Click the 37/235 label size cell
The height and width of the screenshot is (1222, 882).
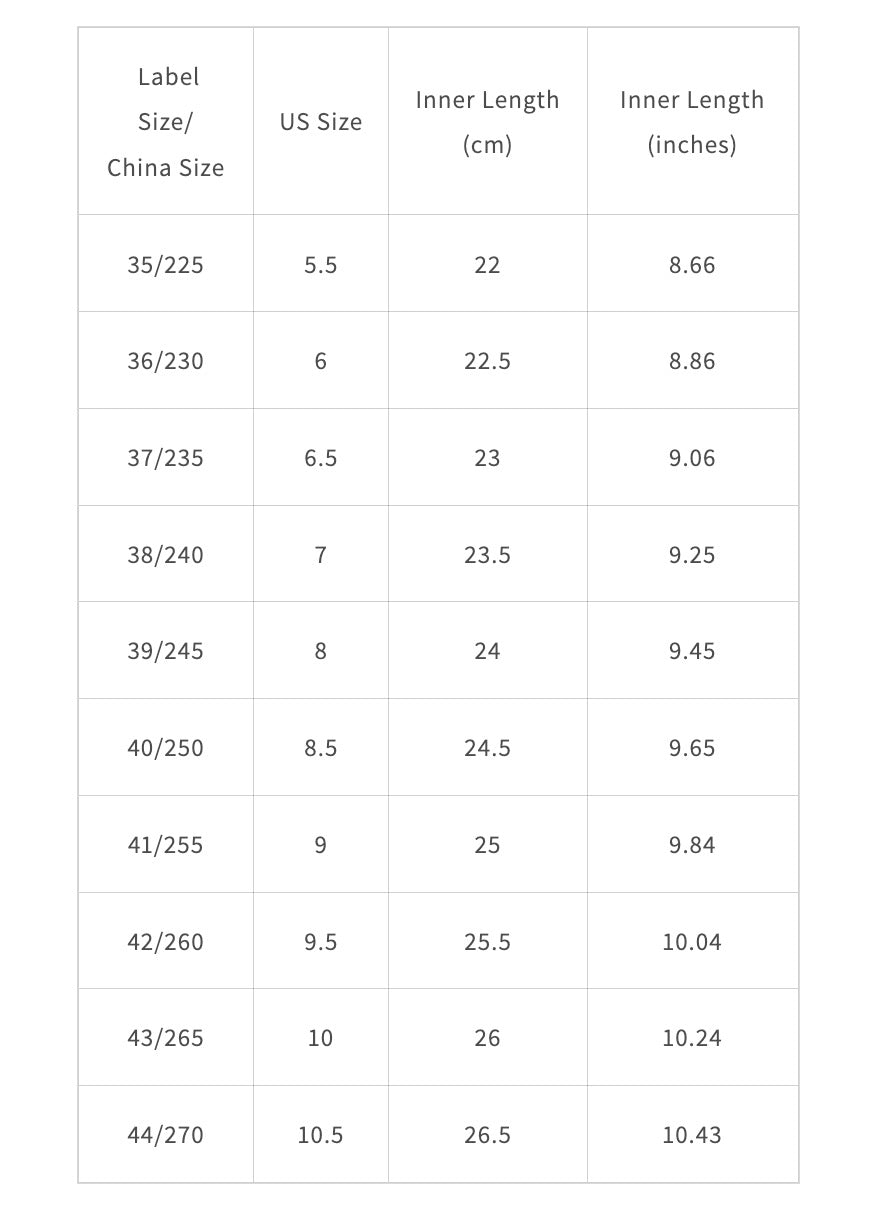point(166,458)
